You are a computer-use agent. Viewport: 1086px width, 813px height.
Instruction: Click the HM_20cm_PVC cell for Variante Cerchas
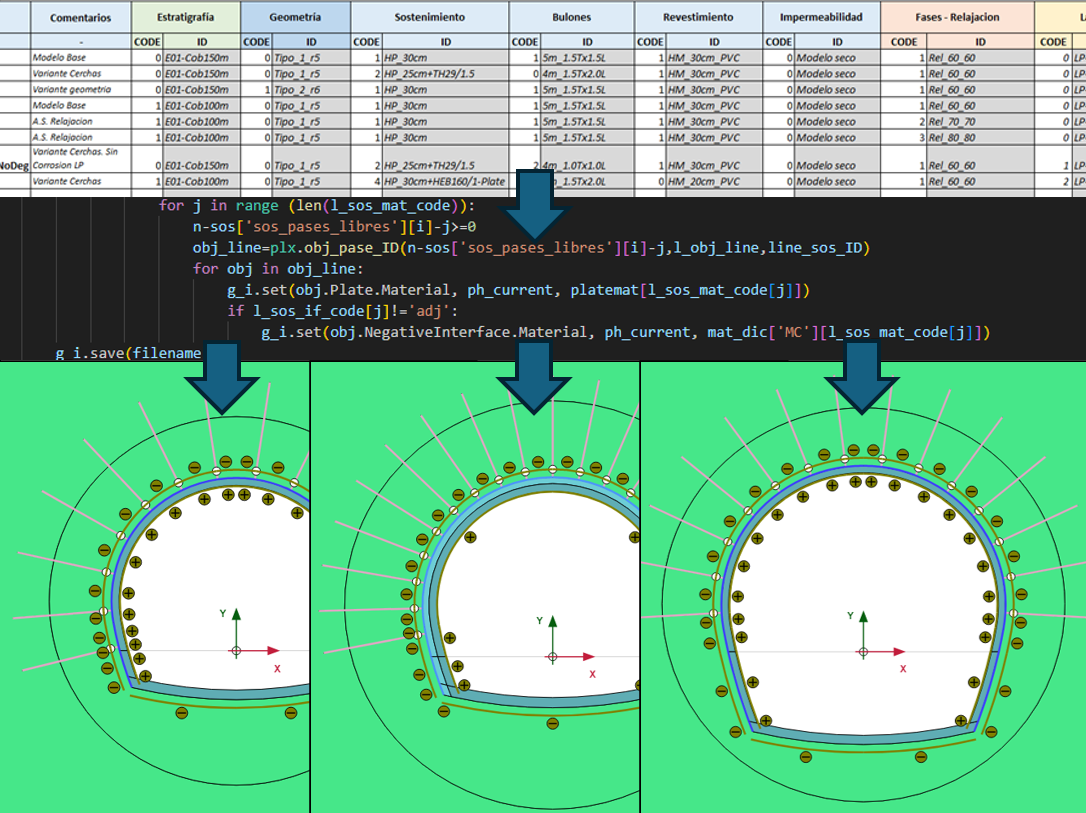(x=703, y=182)
